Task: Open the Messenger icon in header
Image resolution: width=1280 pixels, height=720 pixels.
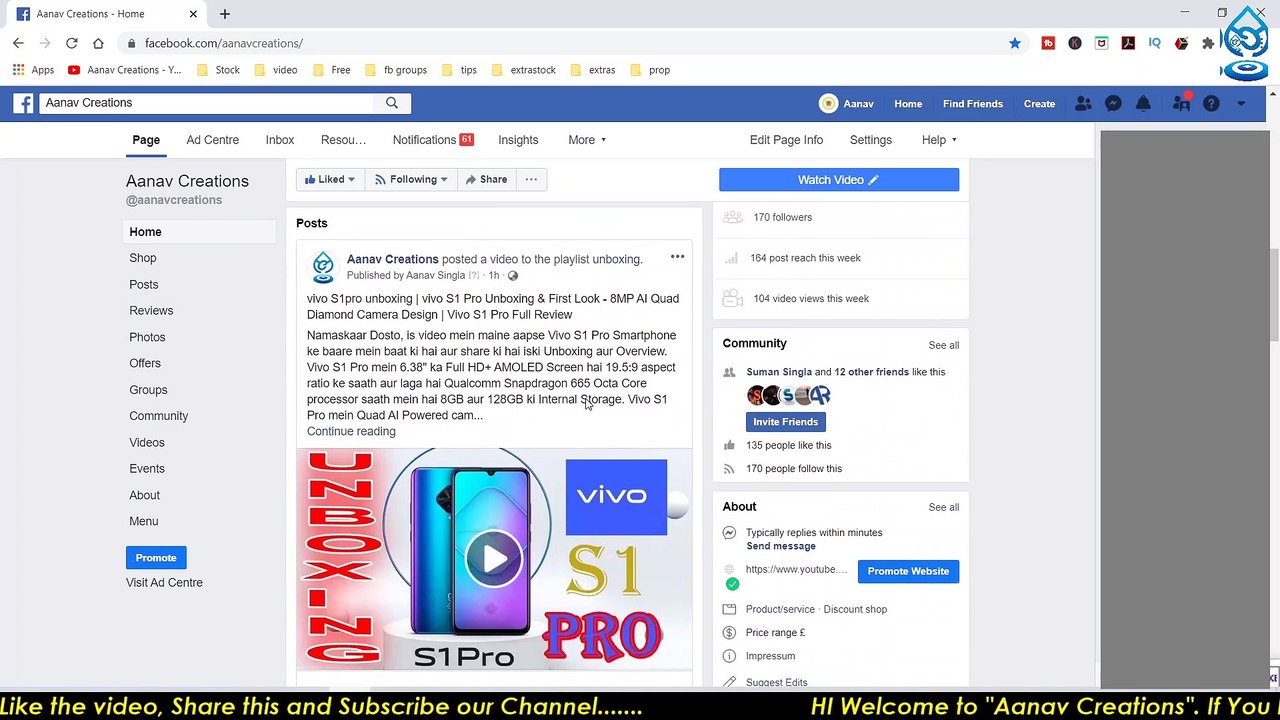Action: click(x=1113, y=103)
